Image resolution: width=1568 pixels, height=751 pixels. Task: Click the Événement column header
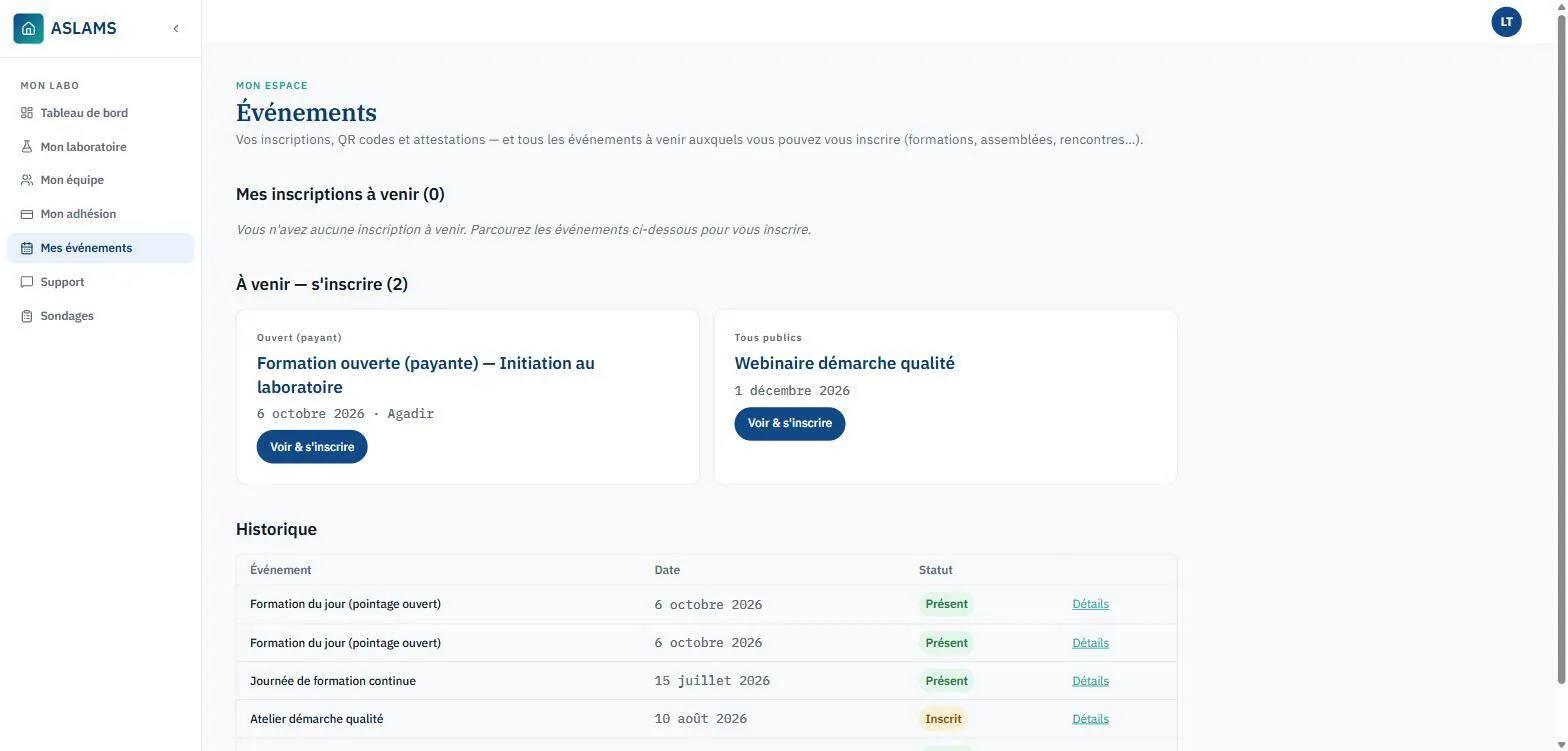coord(280,570)
